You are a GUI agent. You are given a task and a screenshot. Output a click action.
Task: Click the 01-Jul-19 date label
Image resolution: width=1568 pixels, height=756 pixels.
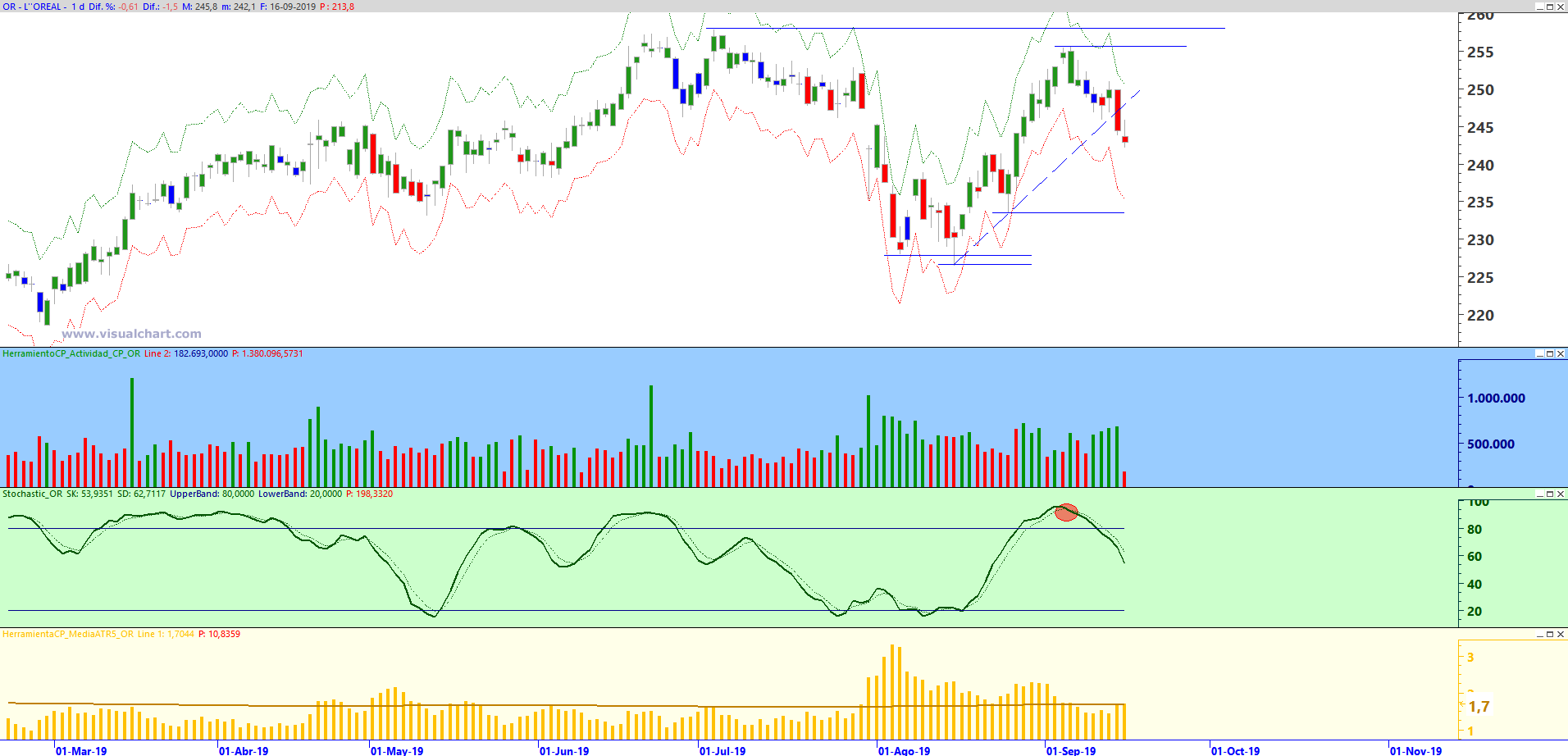pos(722,750)
